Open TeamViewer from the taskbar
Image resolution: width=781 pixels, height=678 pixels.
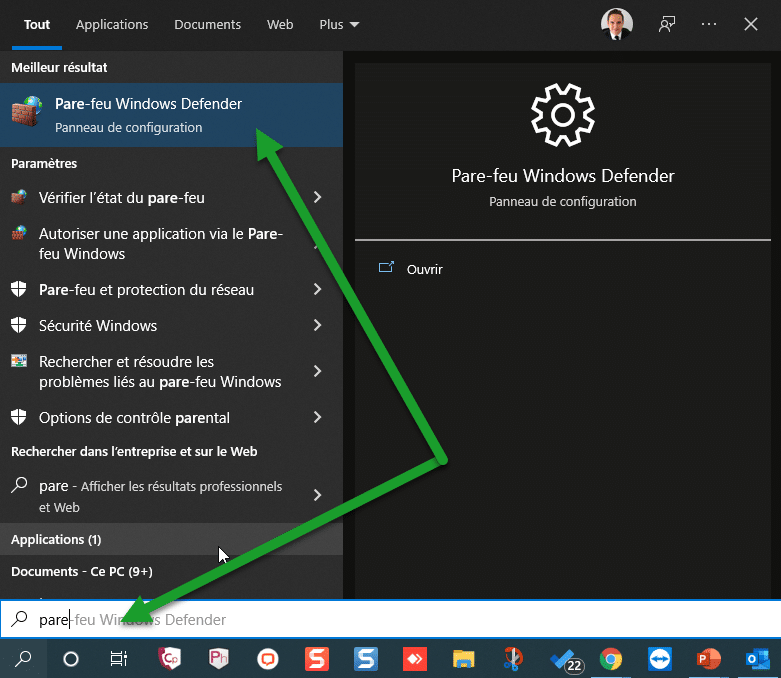point(659,659)
